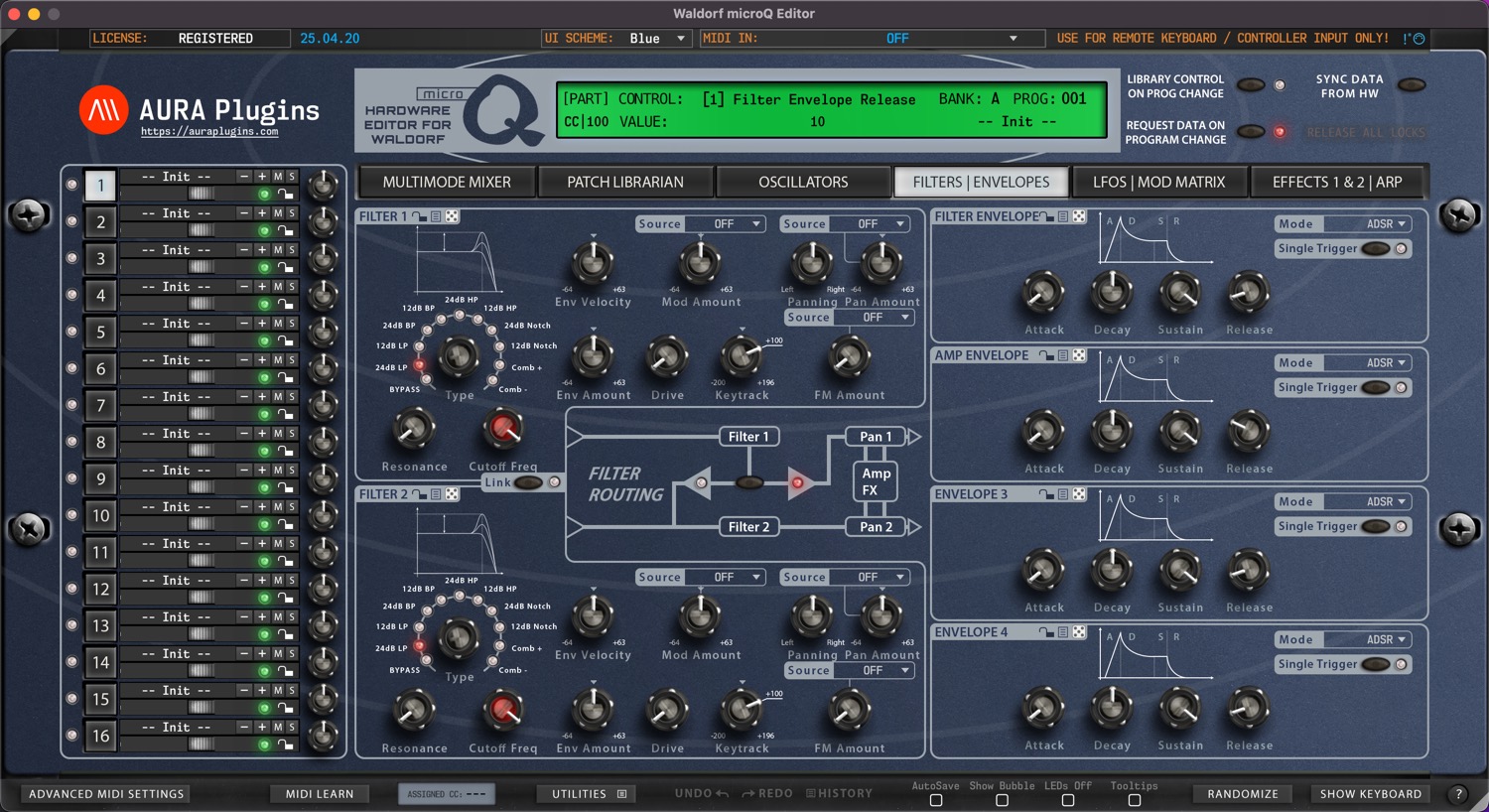Click the AURA Plugins logo
Viewport: 1489px width, 812px height.
click(x=103, y=110)
